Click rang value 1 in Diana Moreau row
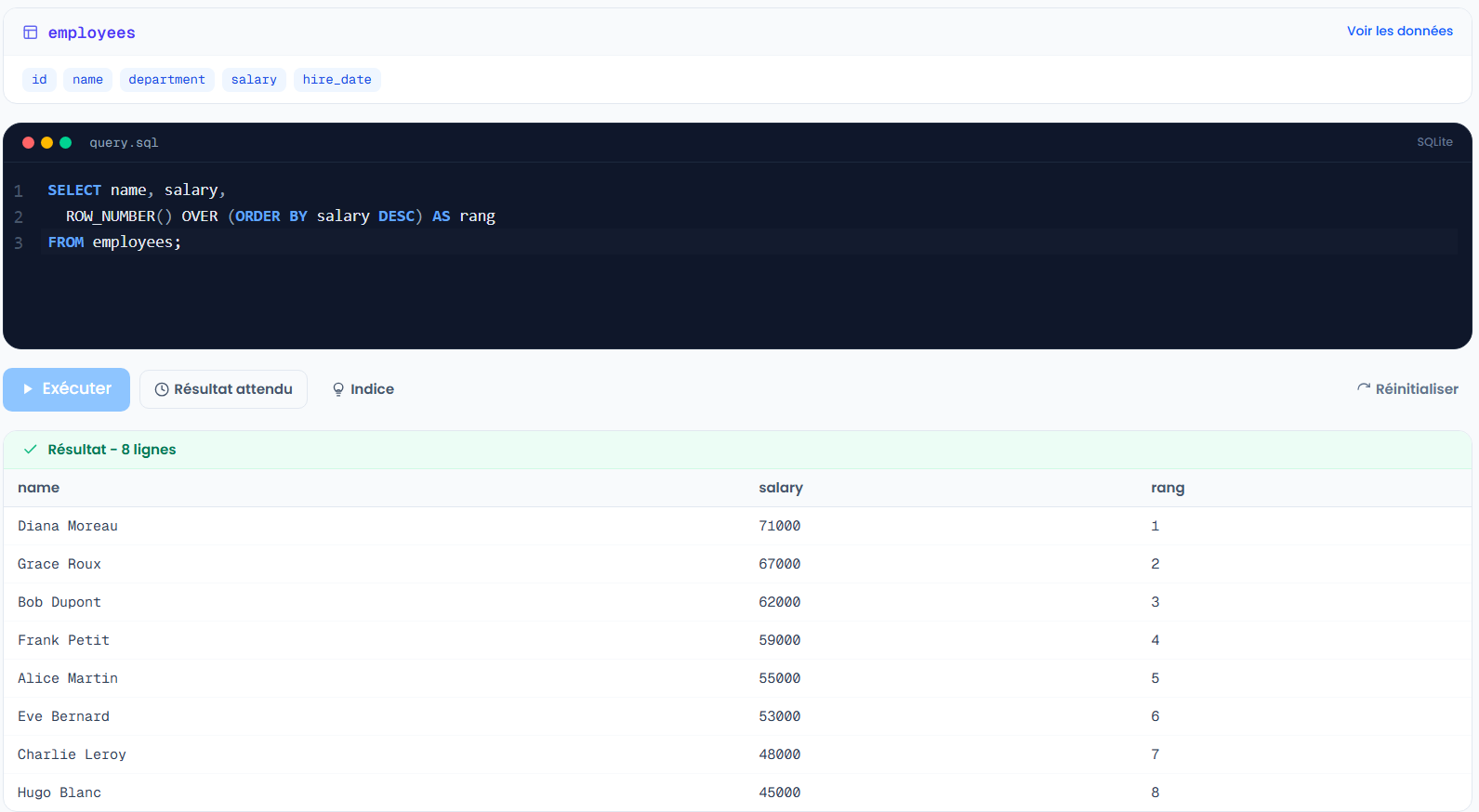This screenshot has height=812, width=1479. coord(1155,526)
